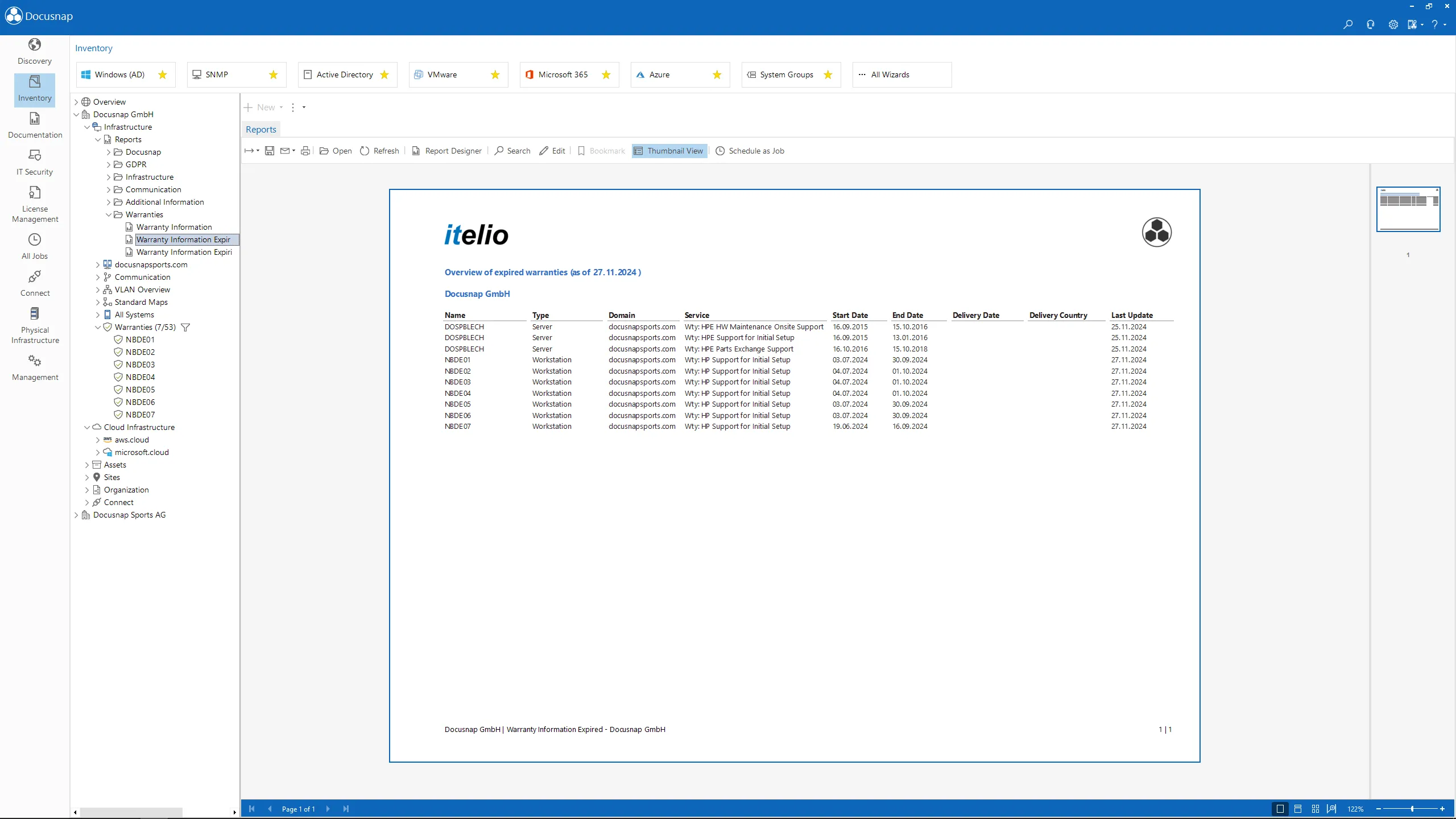Screen dimensions: 1456x819
Task: Click the print report icon
Action: click(x=305, y=151)
